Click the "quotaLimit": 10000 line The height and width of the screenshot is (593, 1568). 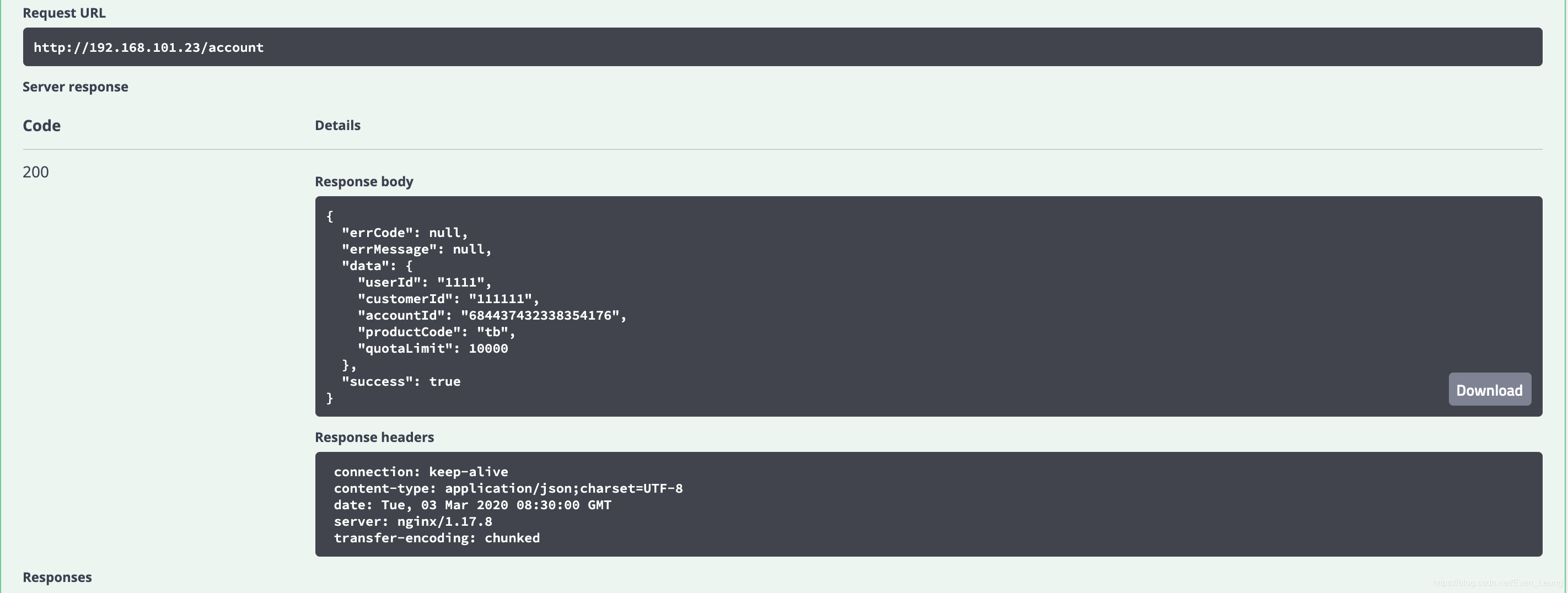[x=433, y=348]
